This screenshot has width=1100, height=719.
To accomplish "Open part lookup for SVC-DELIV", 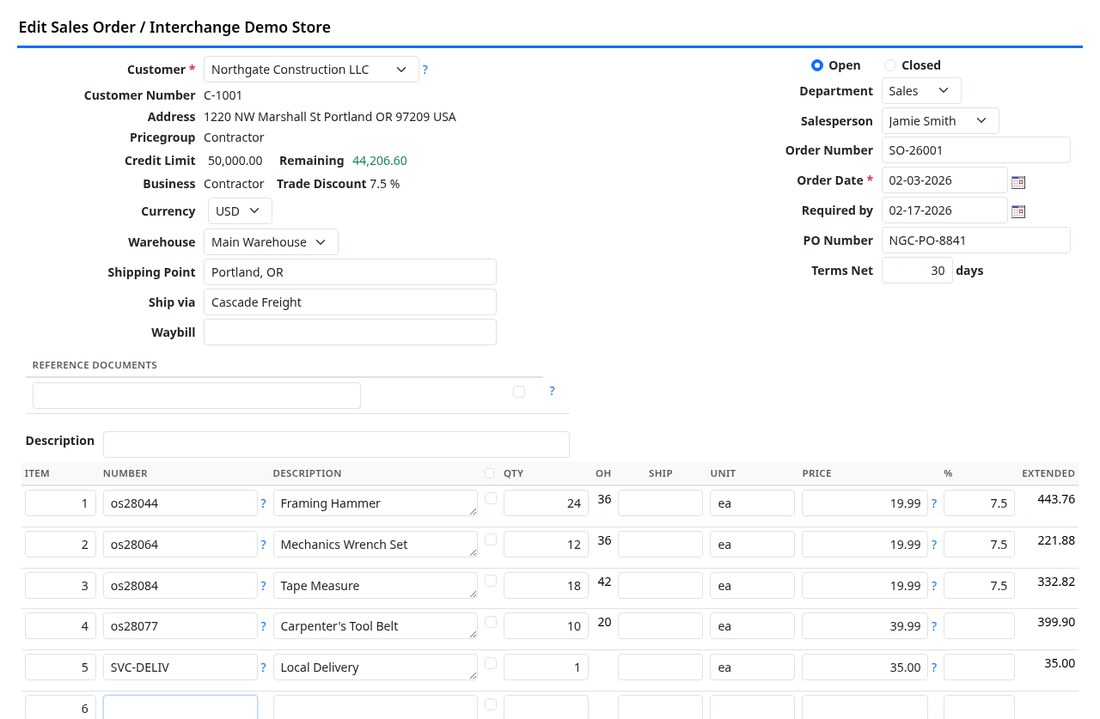I will pos(263,668).
